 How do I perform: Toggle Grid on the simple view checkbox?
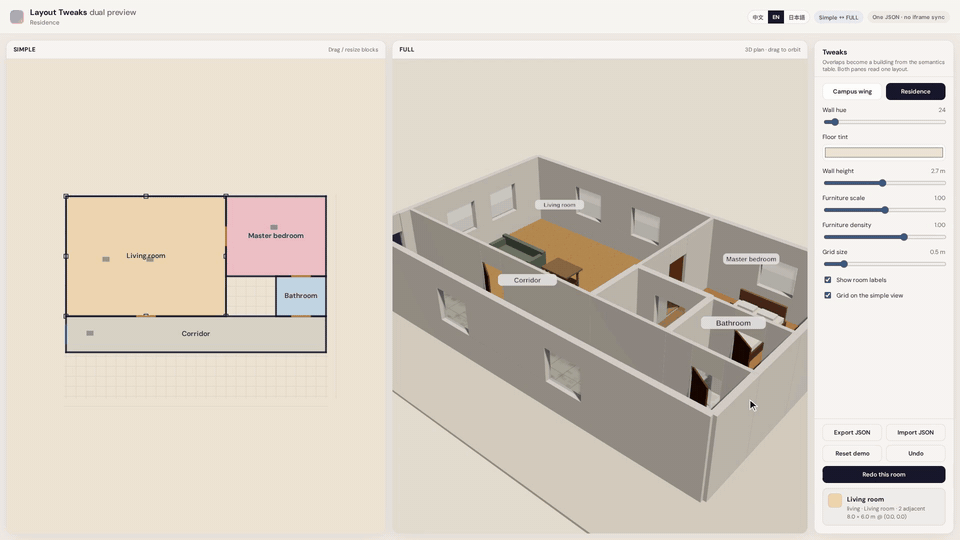pyautogui.click(x=828, y=295)
